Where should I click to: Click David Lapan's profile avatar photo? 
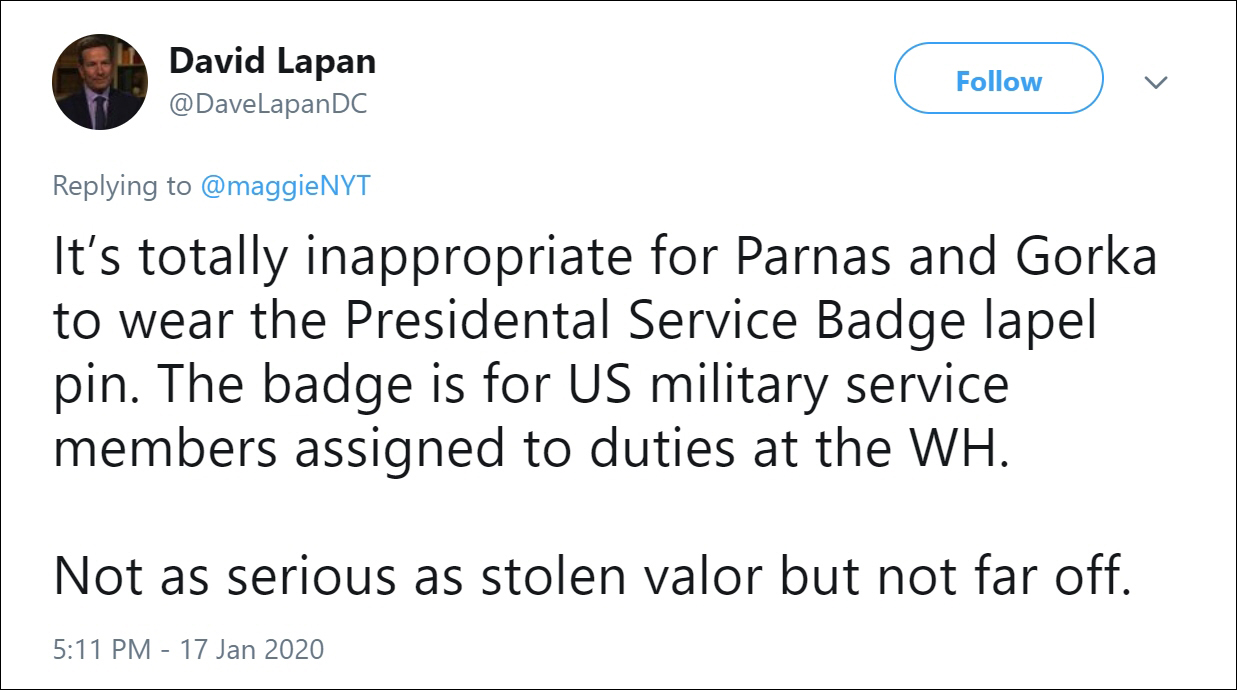[x=99, y=82]
